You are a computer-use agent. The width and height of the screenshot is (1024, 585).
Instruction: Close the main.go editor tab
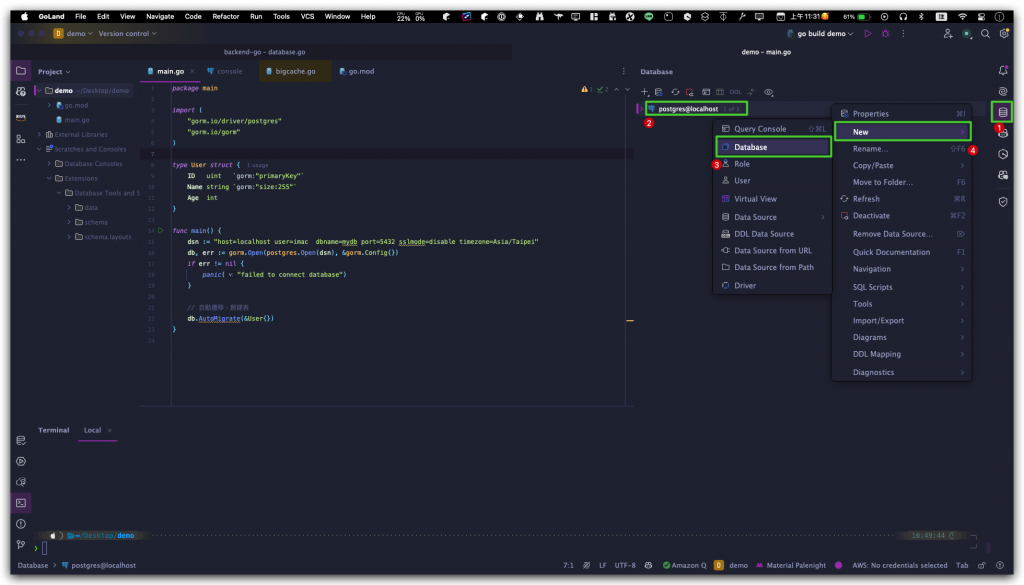pyautogui.click(x=192, y=71)
